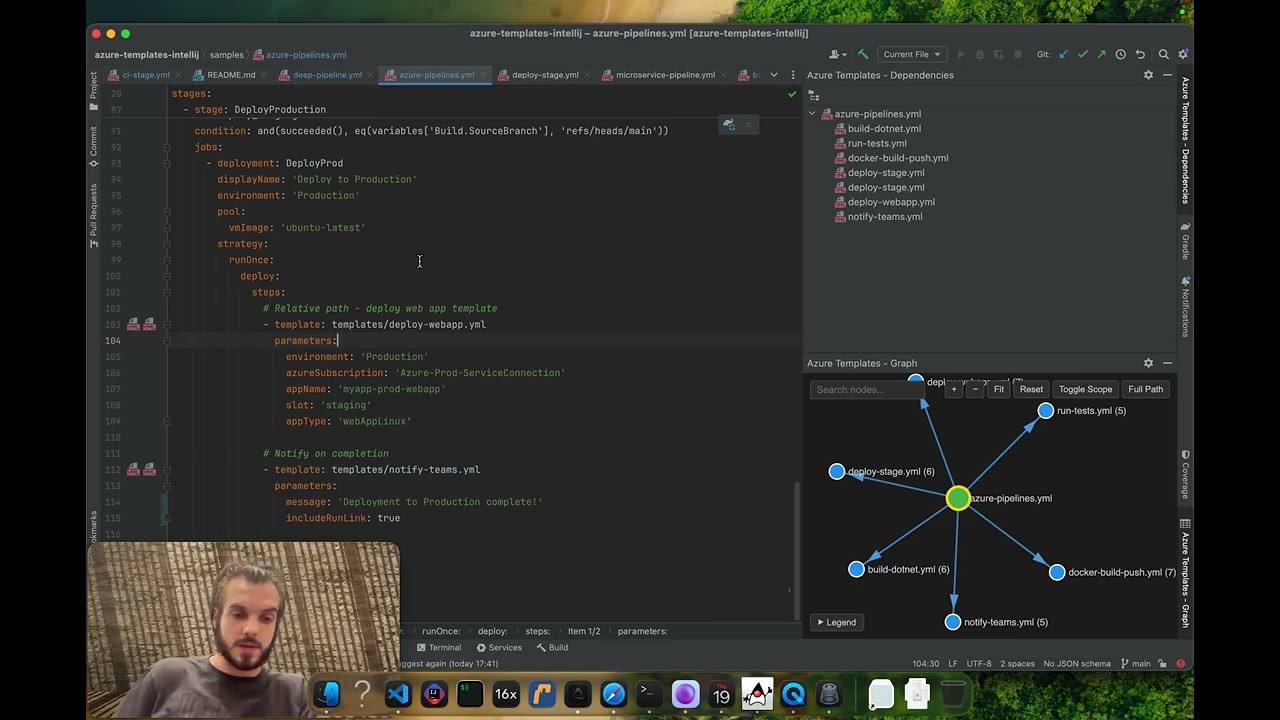
Task: Select notify-teams.yml in dependency tree
Action: coord(884,217)
